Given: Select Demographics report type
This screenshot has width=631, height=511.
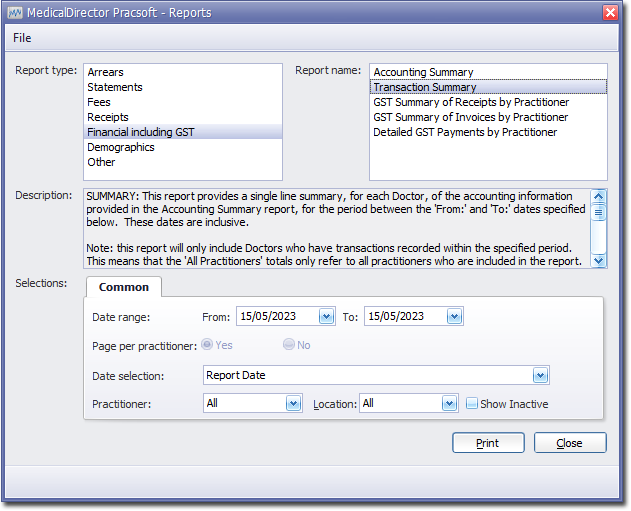Looking at the screenshot, I should click(x=121, y=147).
